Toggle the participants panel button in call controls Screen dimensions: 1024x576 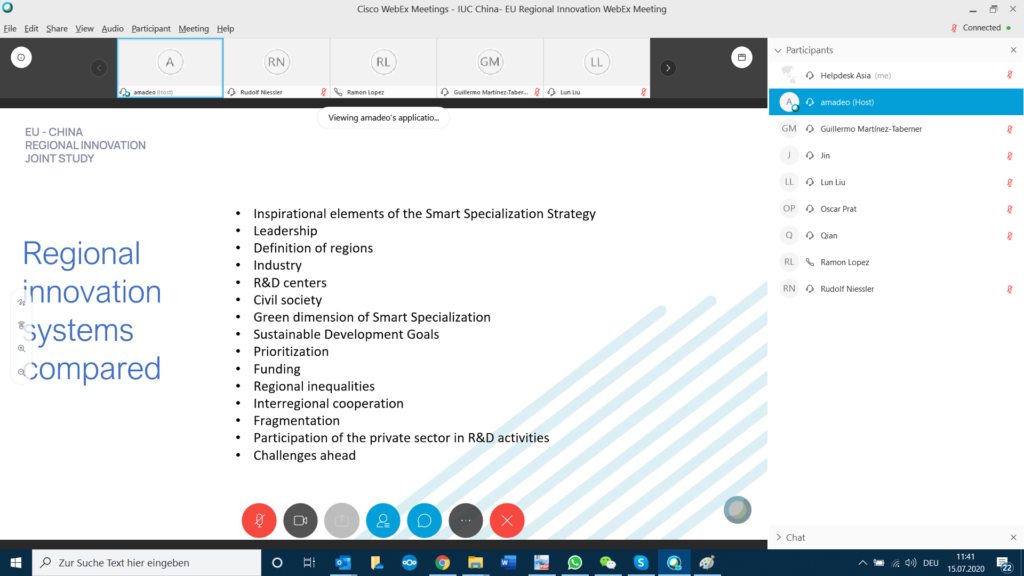pyautogui.click(x=383, y=520)
